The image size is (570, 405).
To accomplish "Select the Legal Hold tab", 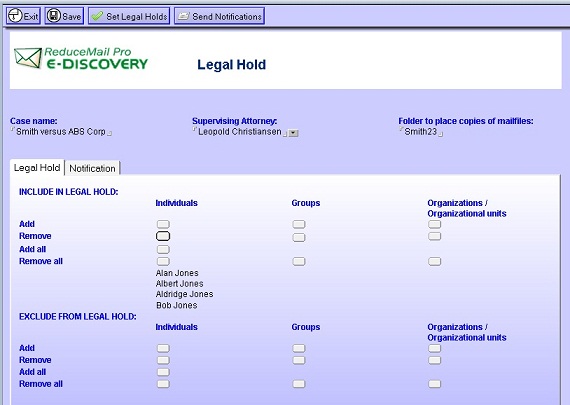I will [37, 168].
